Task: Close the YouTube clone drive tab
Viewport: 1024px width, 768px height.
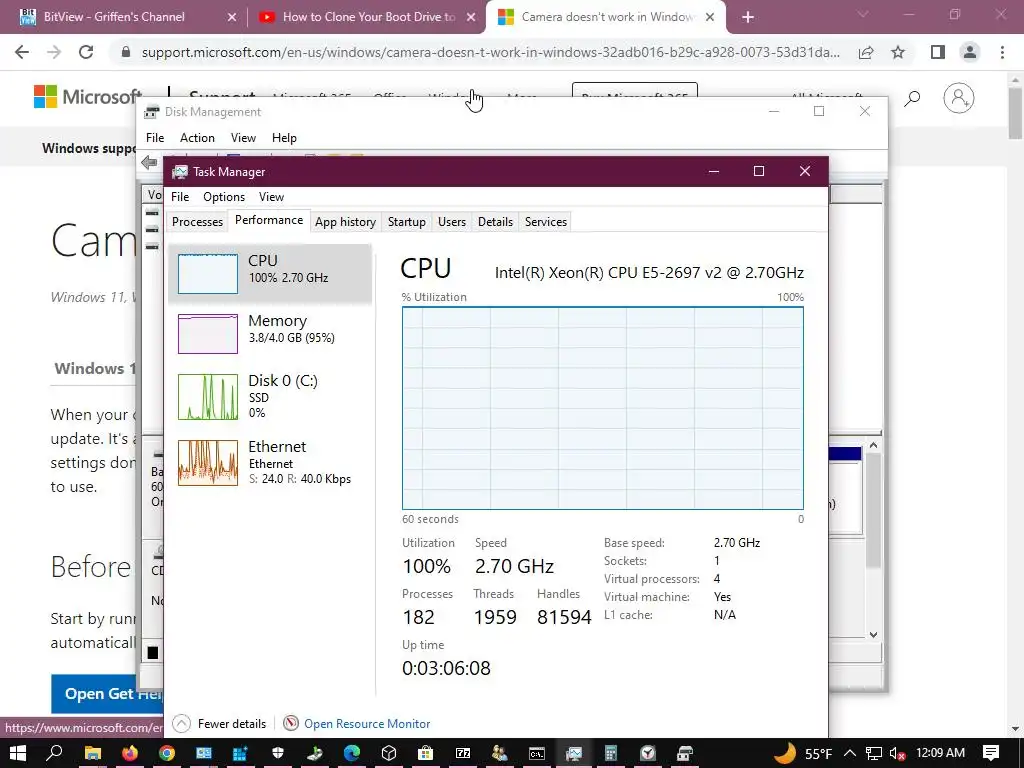Action: (x=471, y=17)
